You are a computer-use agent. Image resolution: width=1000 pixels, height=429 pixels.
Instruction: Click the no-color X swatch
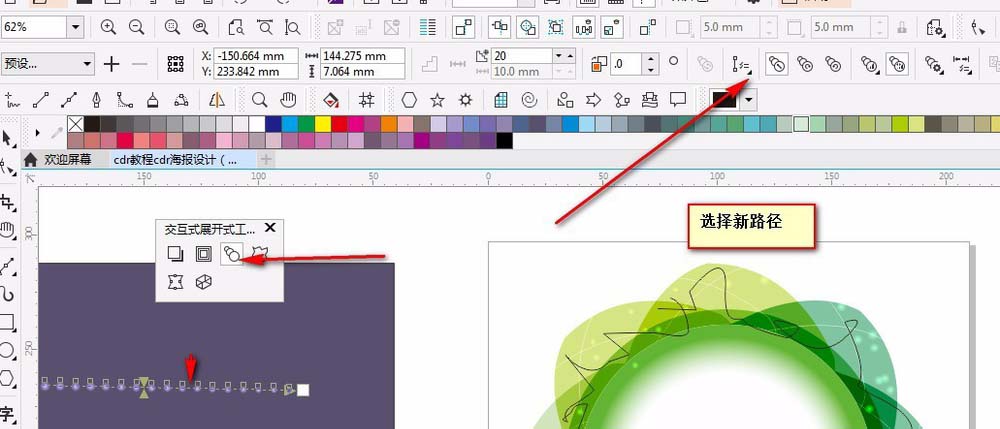75,124
